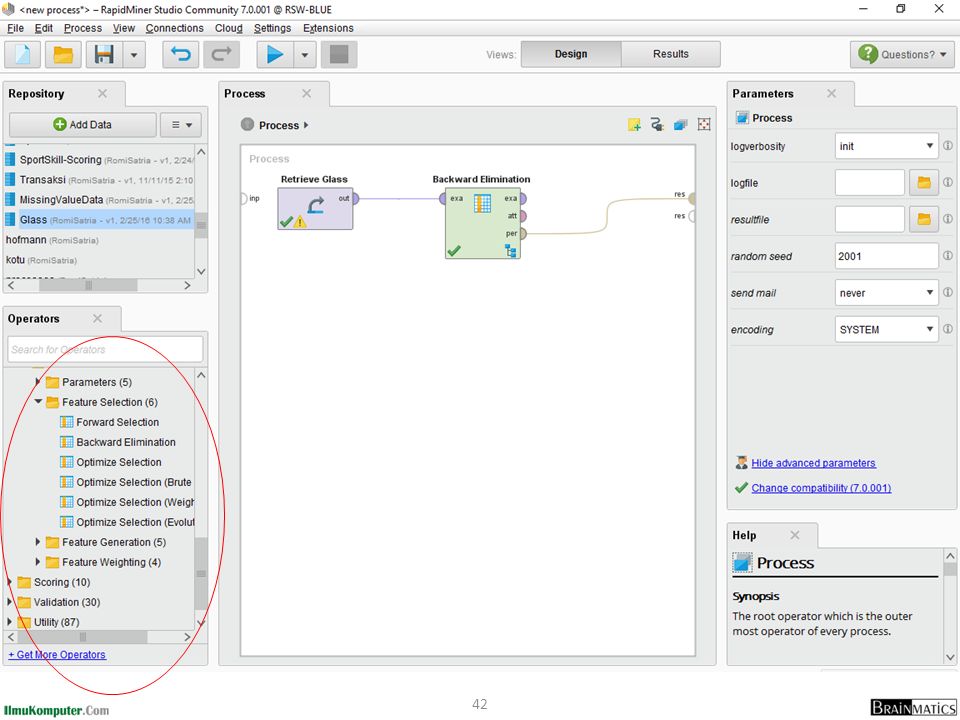Screen dimensions: 960x720
Task: Select SportSkill-Scoring in the repository
Action: coord(99,160)
